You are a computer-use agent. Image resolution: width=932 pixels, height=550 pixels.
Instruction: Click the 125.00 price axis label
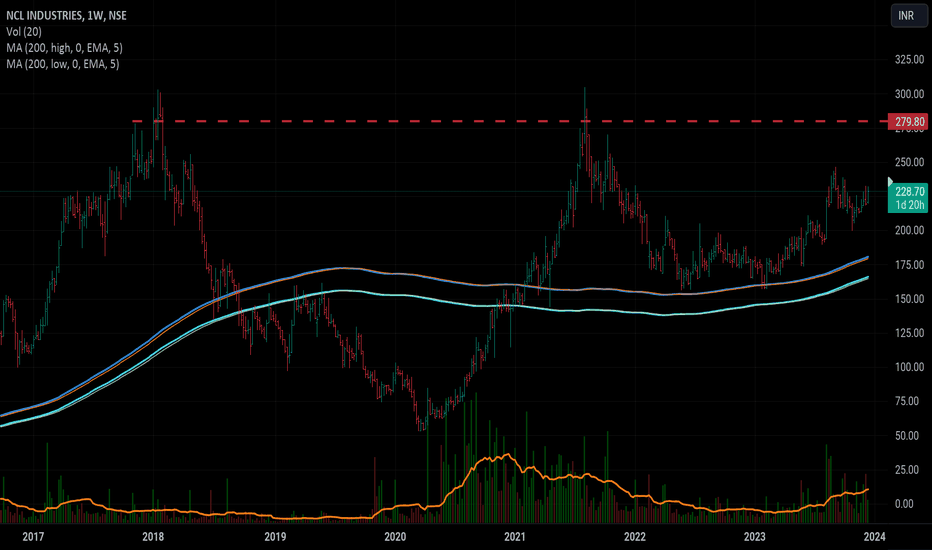pyautogui.click(x=909, y=333)
